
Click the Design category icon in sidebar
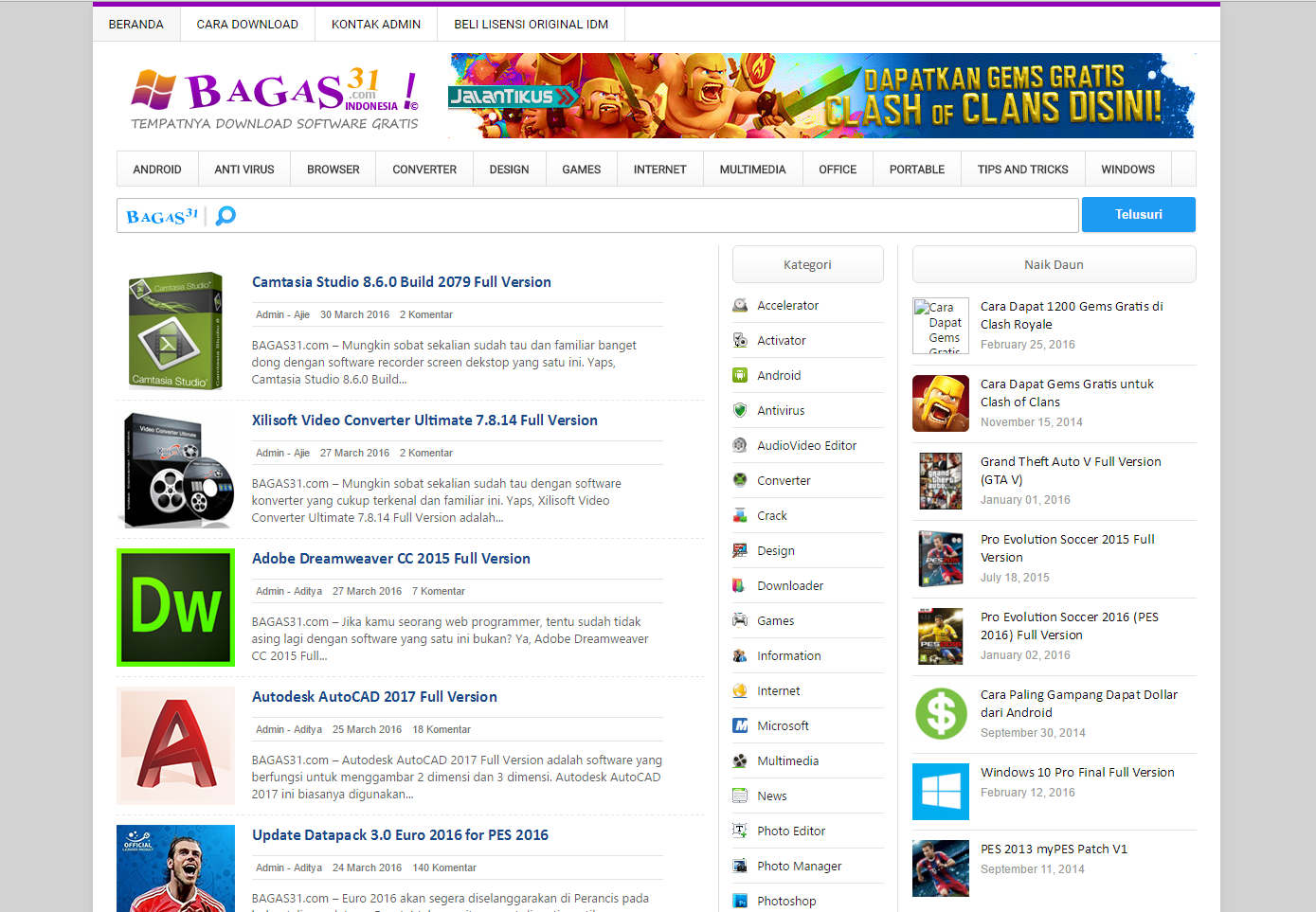740,550
